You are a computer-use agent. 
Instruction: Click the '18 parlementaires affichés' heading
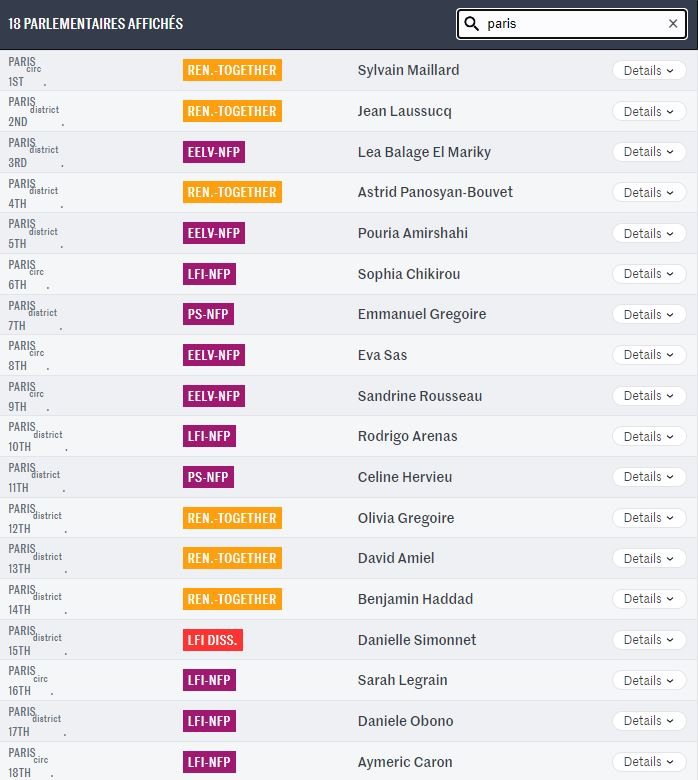[96, 23]
